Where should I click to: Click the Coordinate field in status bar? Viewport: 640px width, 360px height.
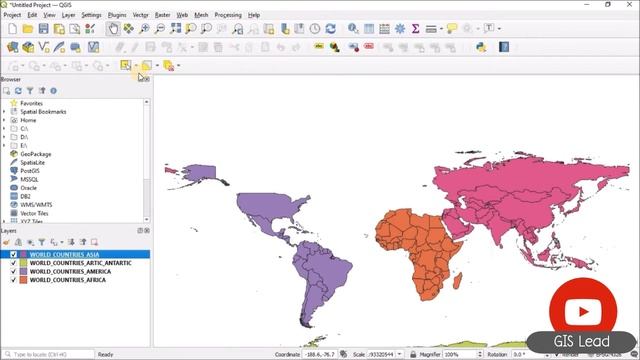coord(320,354)
